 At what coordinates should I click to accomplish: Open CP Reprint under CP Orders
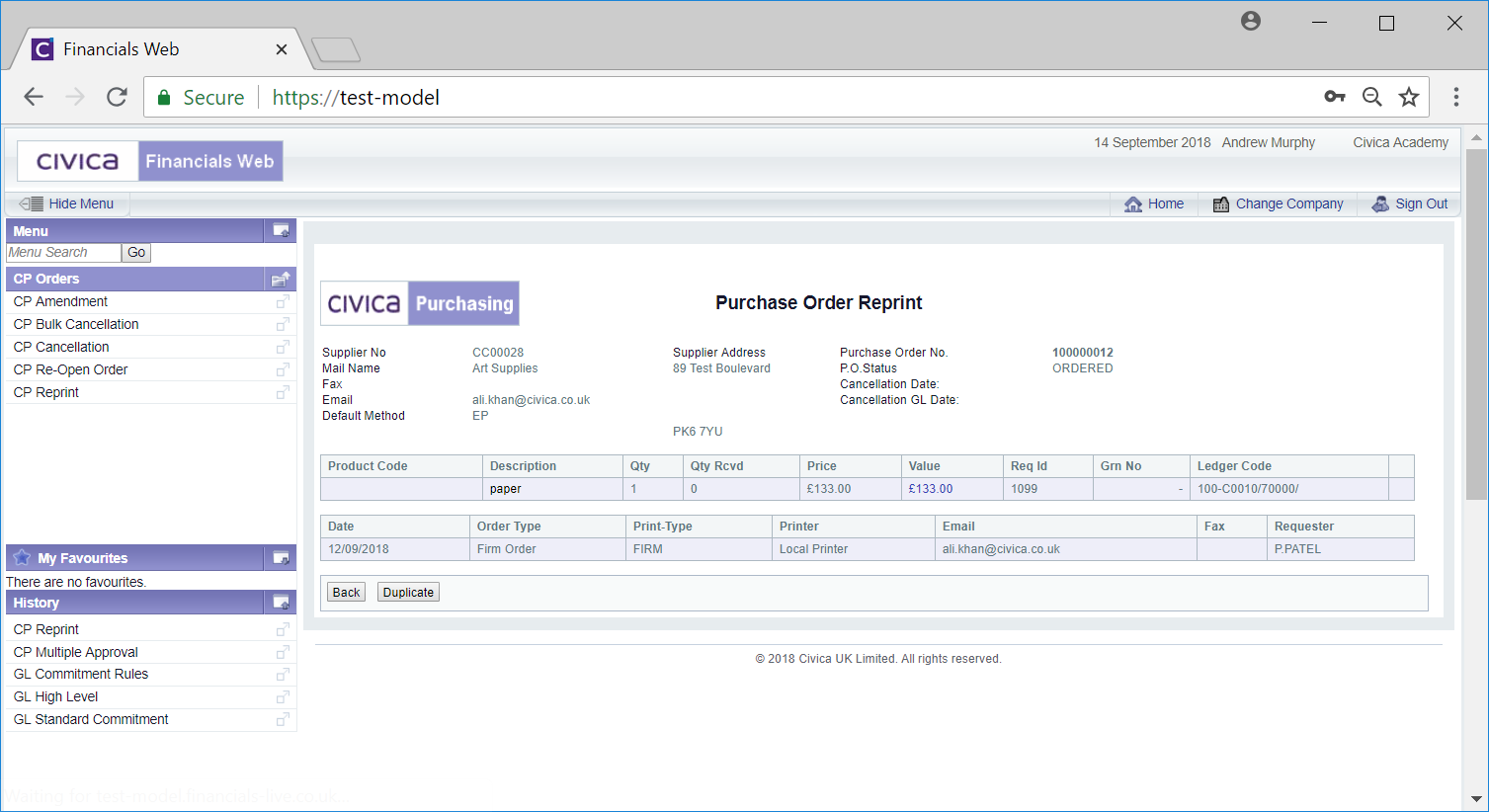46,392
